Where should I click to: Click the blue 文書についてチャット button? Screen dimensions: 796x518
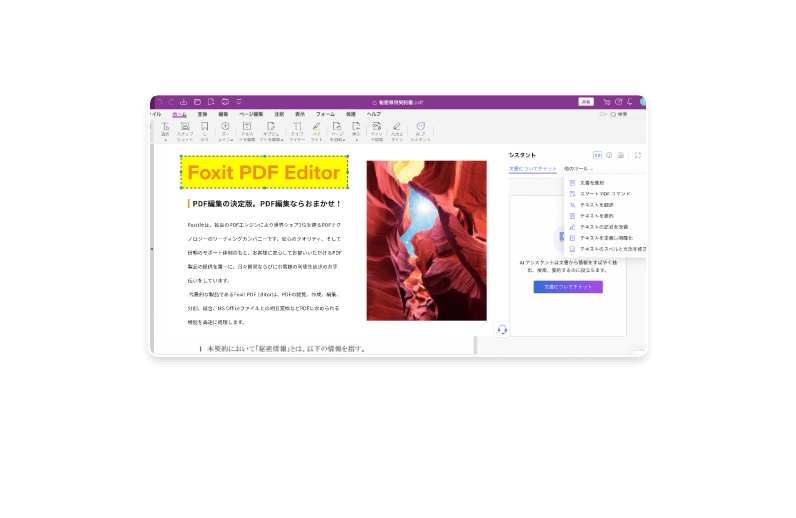568,287
